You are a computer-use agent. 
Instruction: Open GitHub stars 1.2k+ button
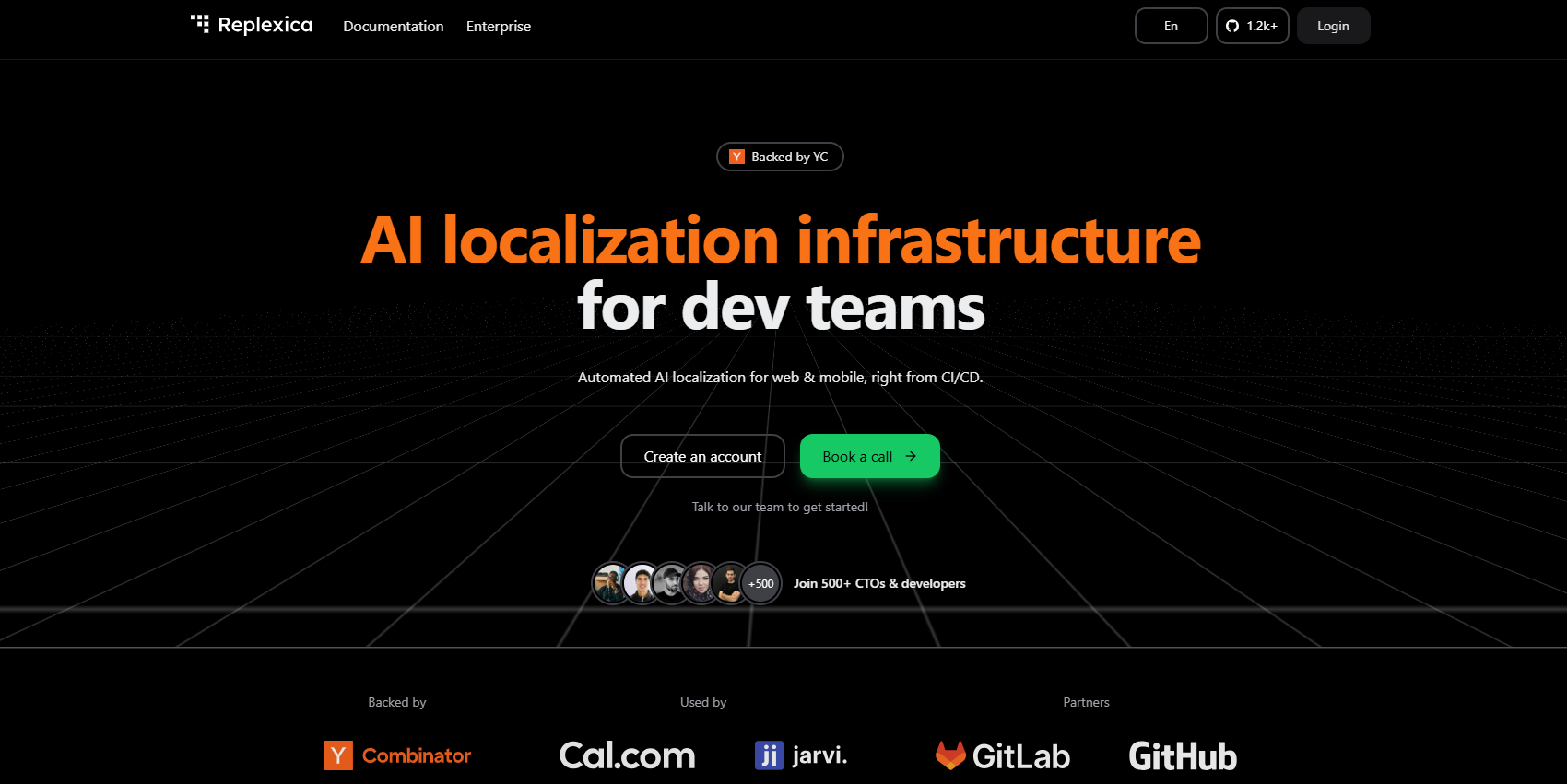pyautogui.click(x=1252, y=26)
